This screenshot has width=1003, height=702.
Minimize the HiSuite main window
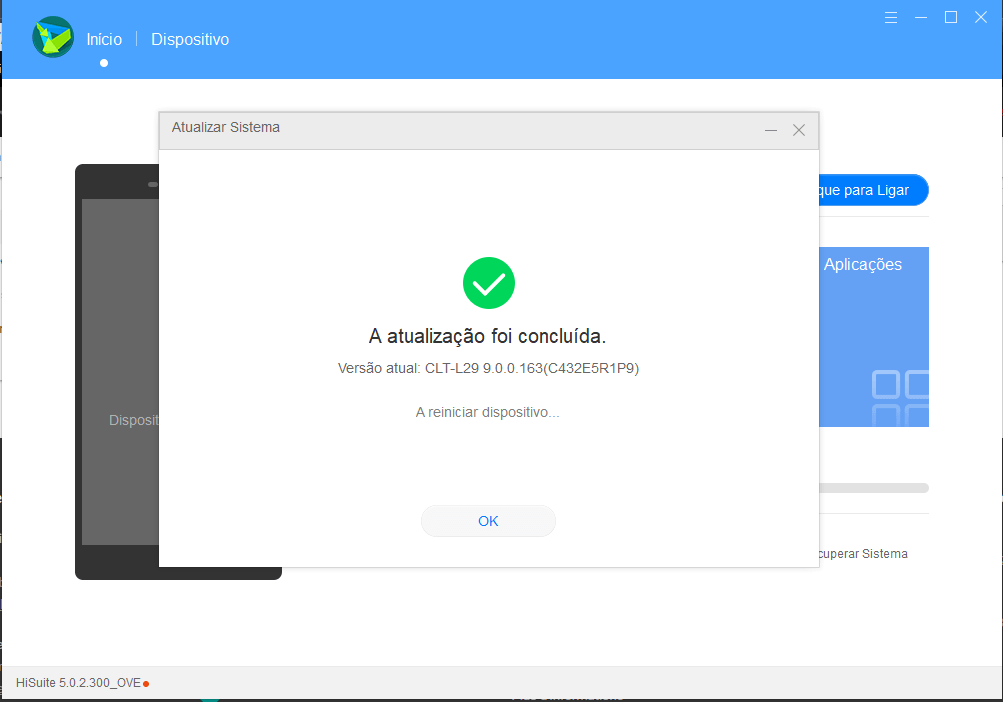921,17
